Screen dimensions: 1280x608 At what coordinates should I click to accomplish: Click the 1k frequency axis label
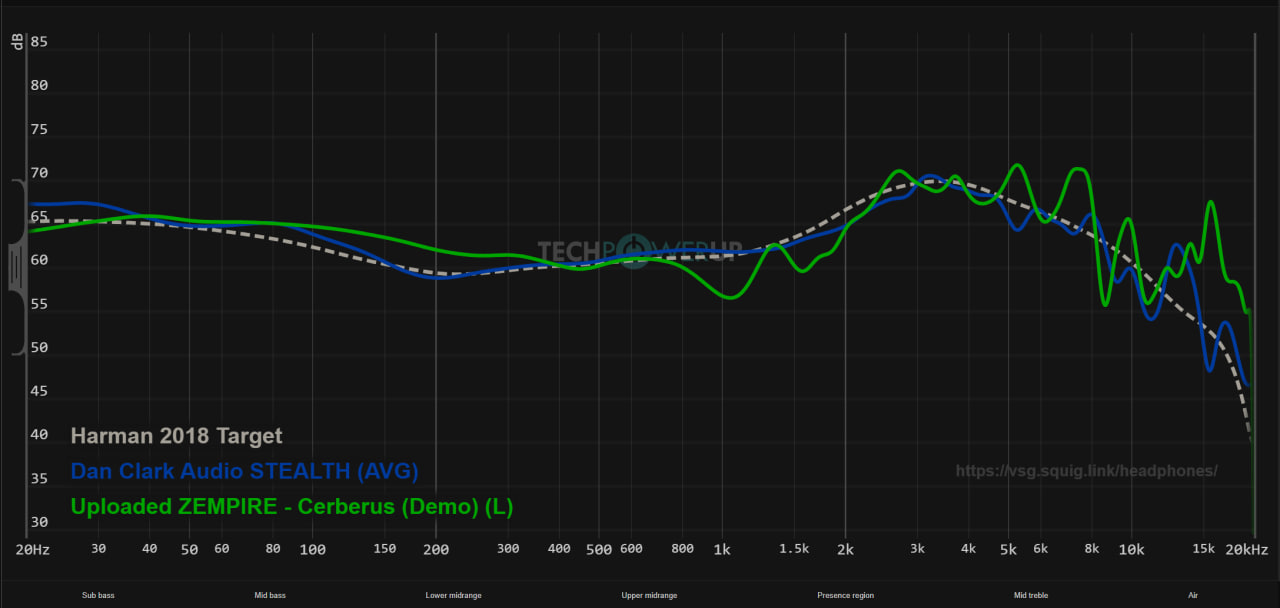coord(723,549)
